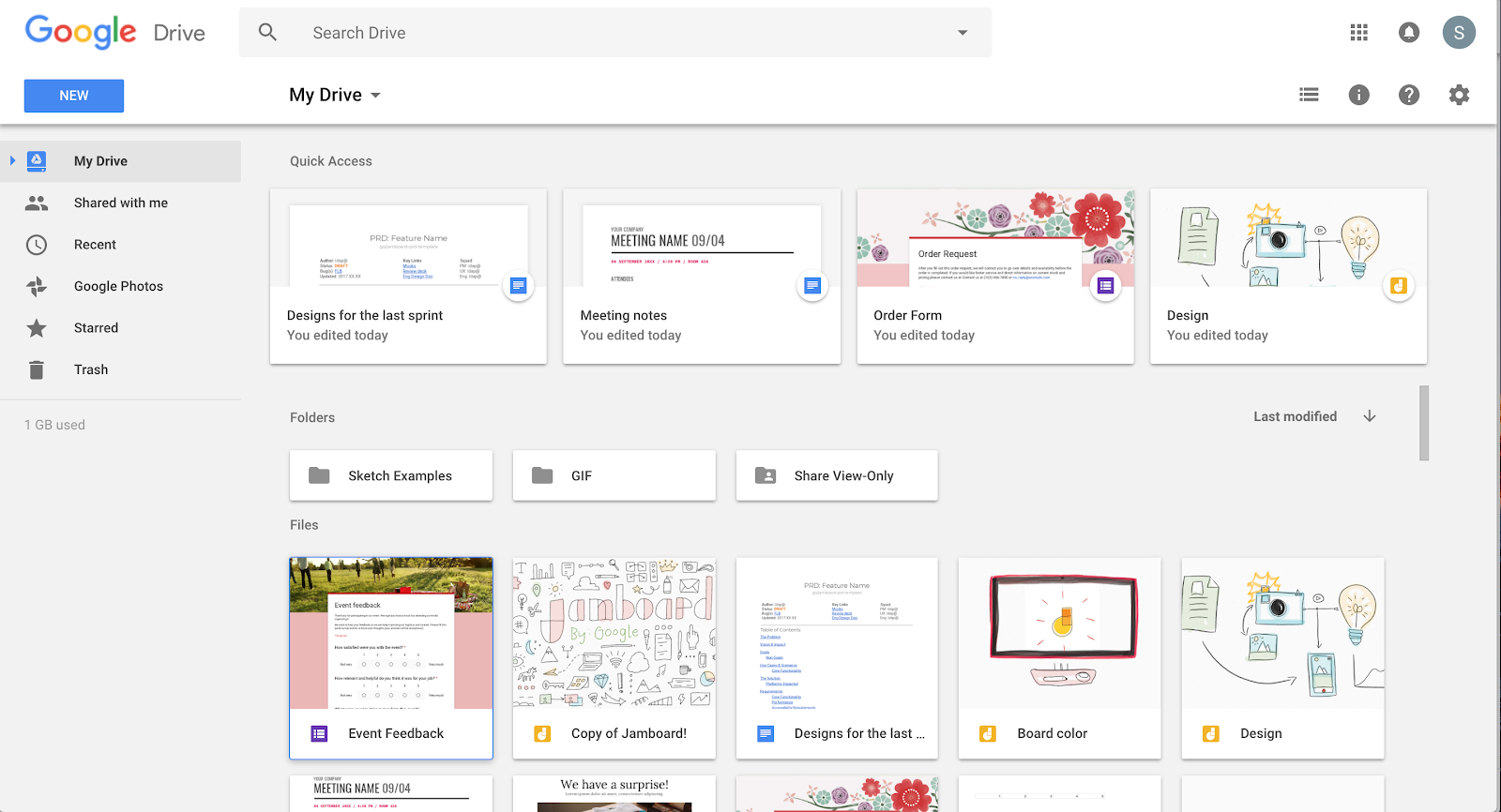Click the Shared with me people icon

point(37,203)
